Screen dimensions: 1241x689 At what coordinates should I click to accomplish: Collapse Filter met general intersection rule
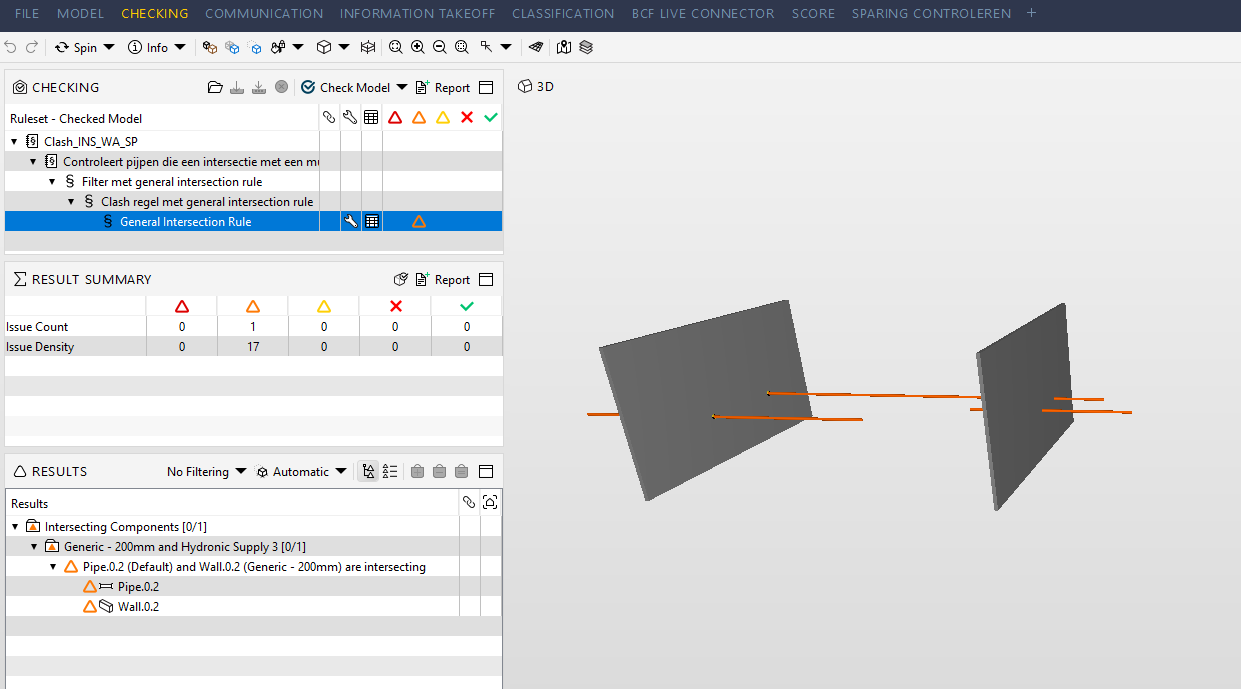click(52, 182)
